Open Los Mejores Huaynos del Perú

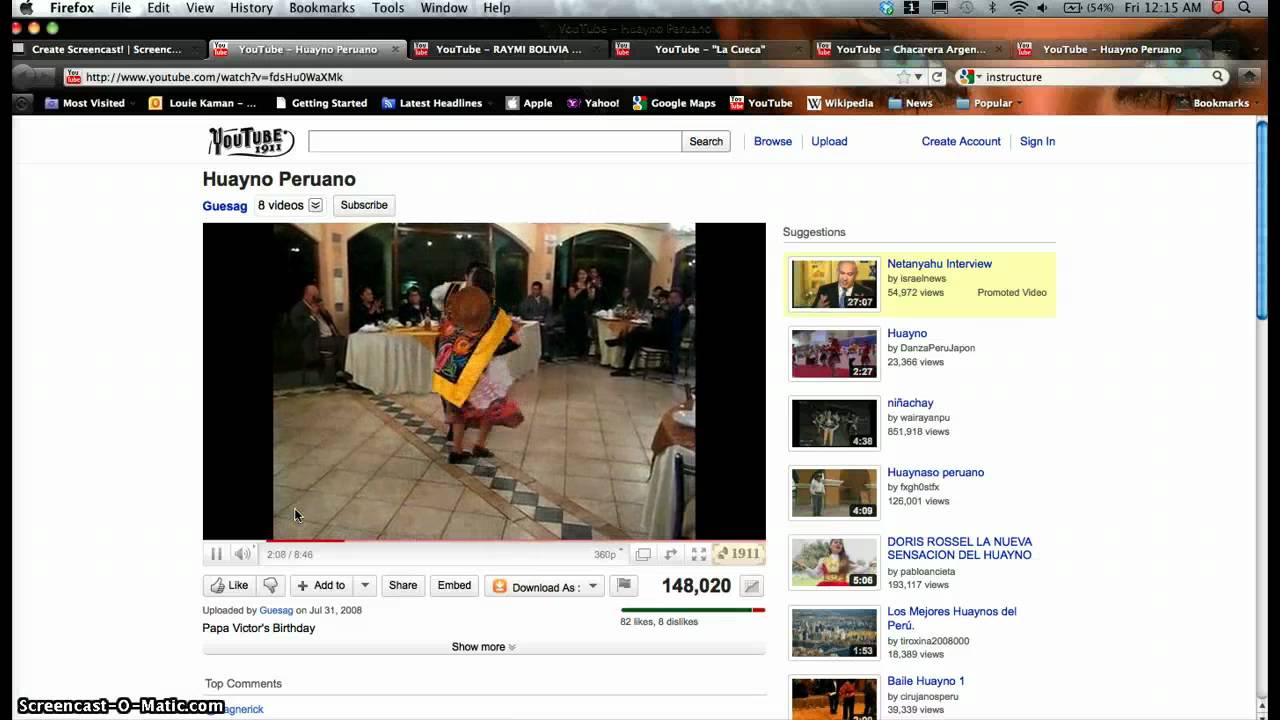click(x=952, y=618)
